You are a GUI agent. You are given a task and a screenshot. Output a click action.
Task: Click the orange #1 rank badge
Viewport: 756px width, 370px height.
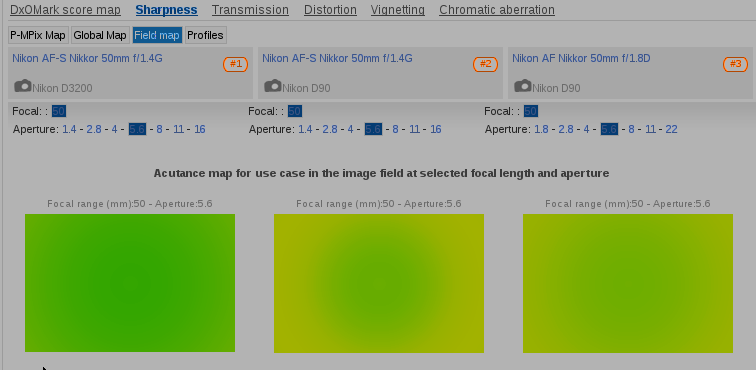coord(235,64)
